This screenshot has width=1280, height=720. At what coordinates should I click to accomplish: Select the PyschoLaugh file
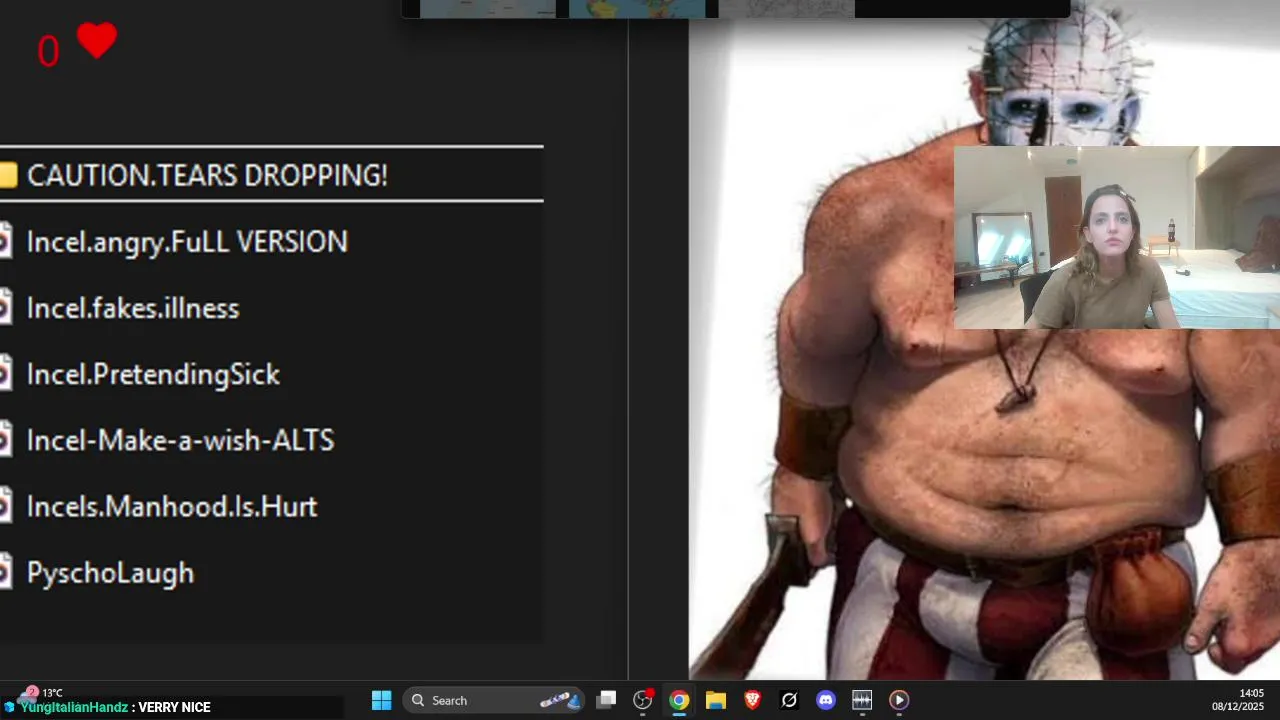tap(110, 573)
